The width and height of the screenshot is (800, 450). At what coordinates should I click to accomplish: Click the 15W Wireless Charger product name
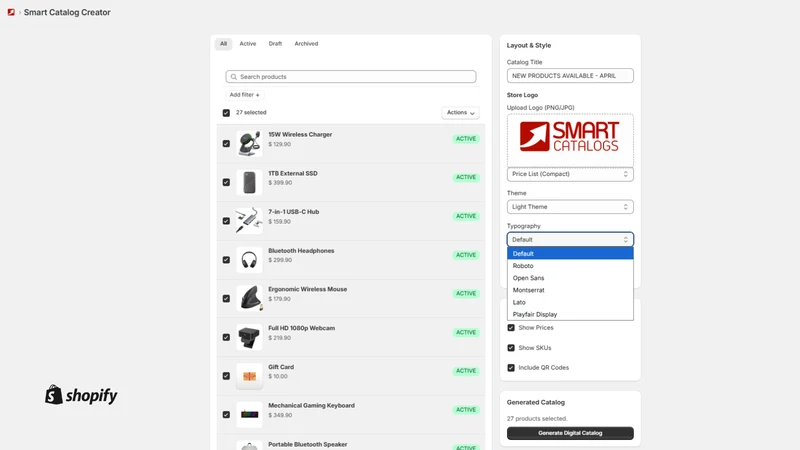click(300, 135)
